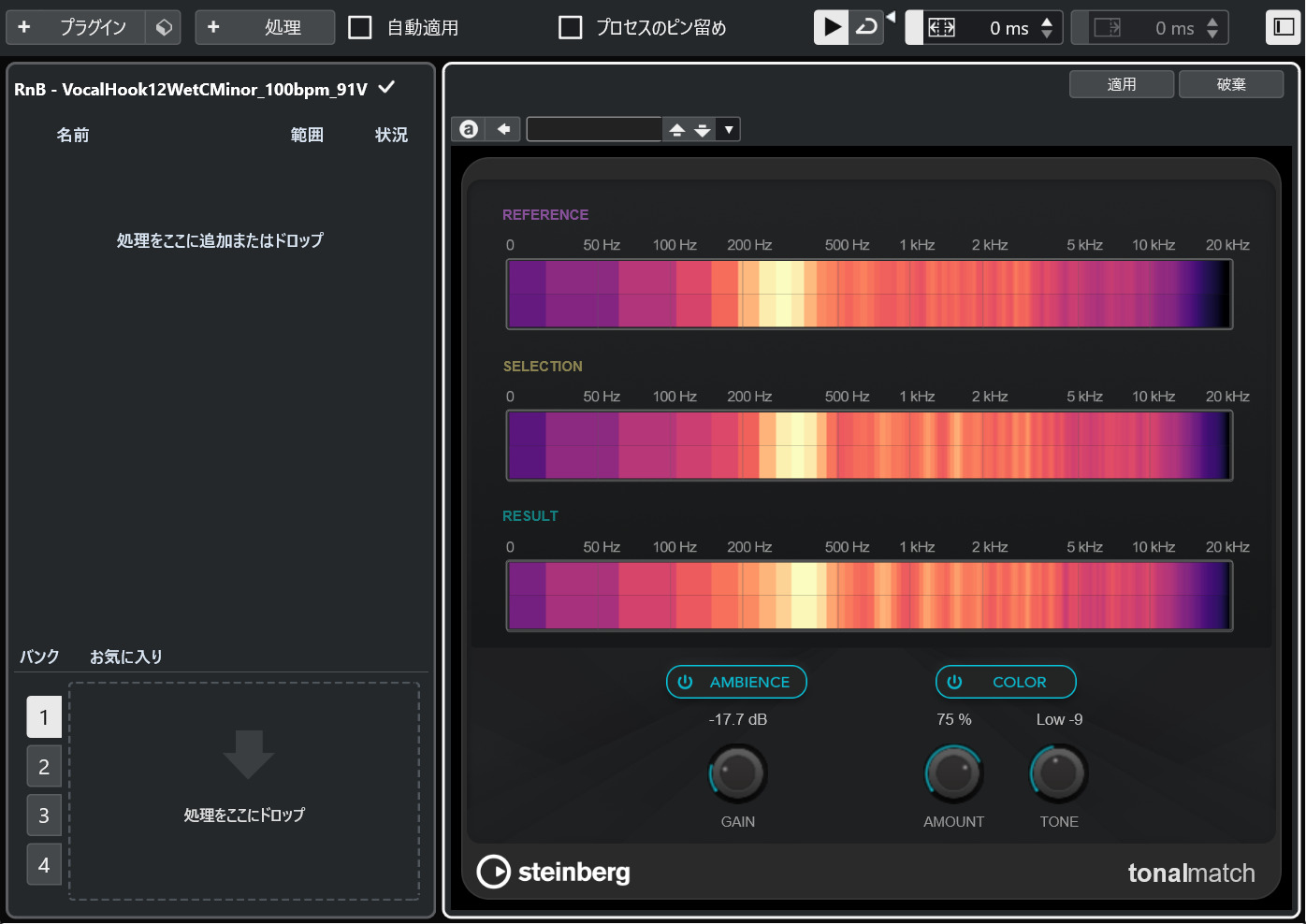1306x924 pixels.
Task: Click the 範囲 column header
Action: 307,135
